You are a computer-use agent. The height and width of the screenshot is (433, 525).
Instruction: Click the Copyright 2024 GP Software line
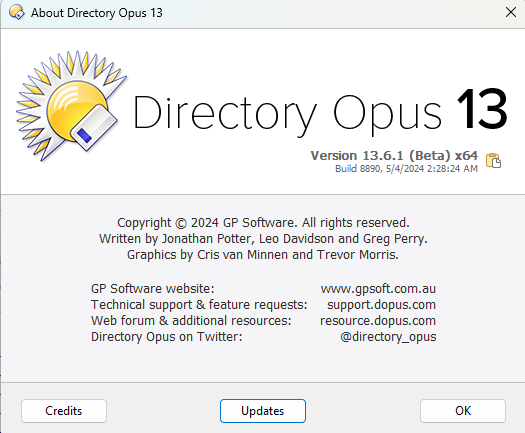coord(263,223)
